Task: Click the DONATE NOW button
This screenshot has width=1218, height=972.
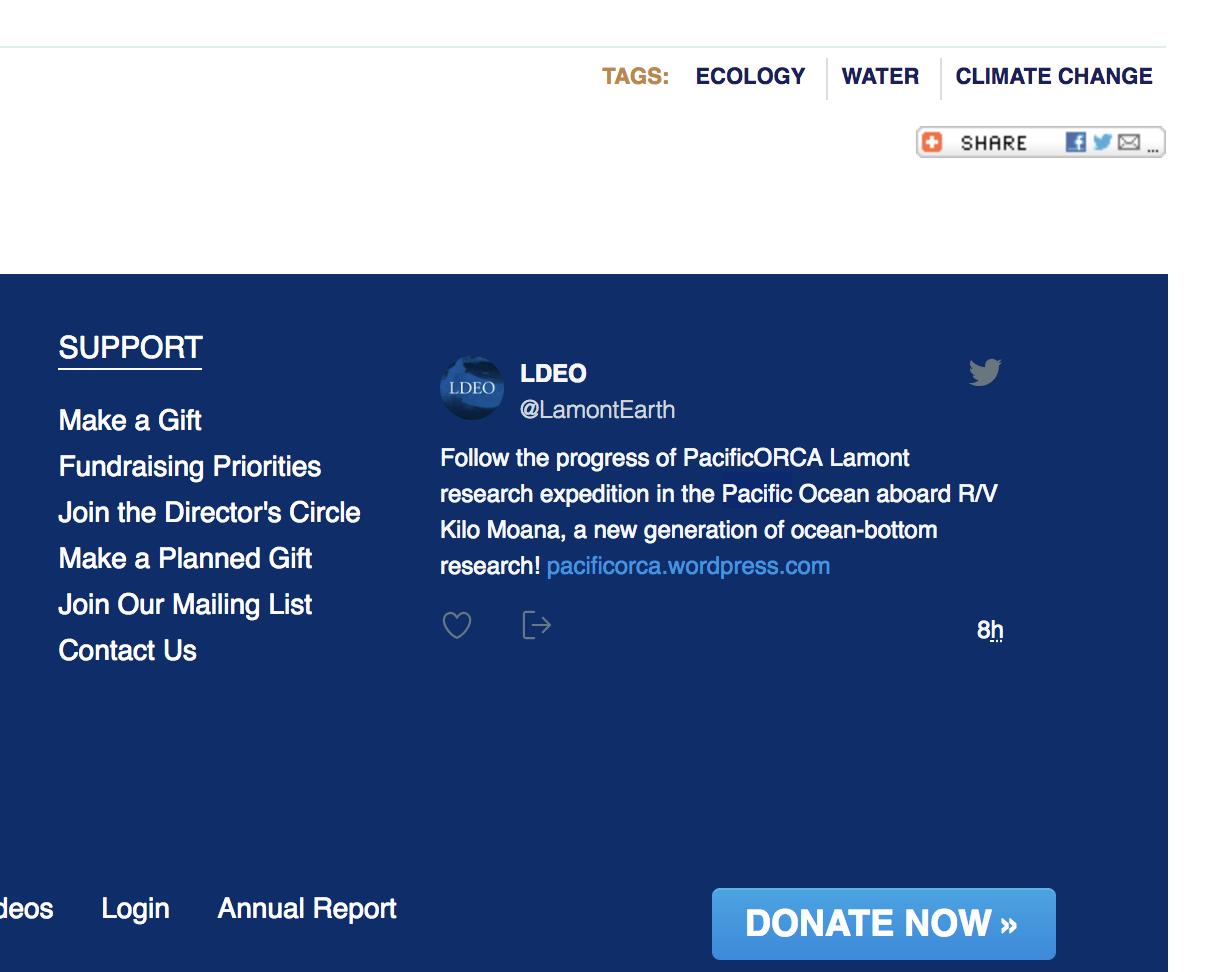Action: click(x=884, y=924)
